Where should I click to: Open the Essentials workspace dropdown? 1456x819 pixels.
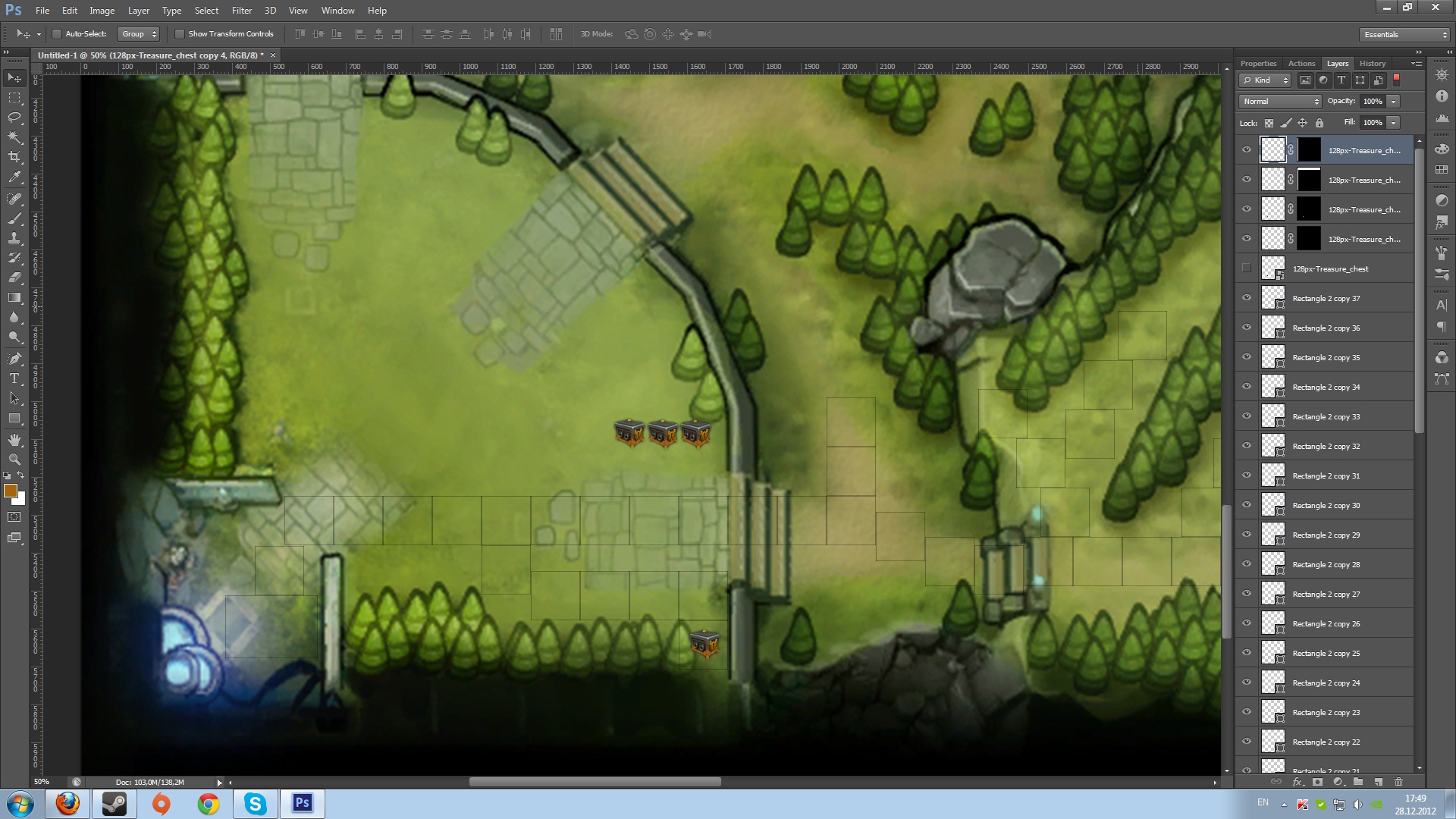pos(1404,35)
